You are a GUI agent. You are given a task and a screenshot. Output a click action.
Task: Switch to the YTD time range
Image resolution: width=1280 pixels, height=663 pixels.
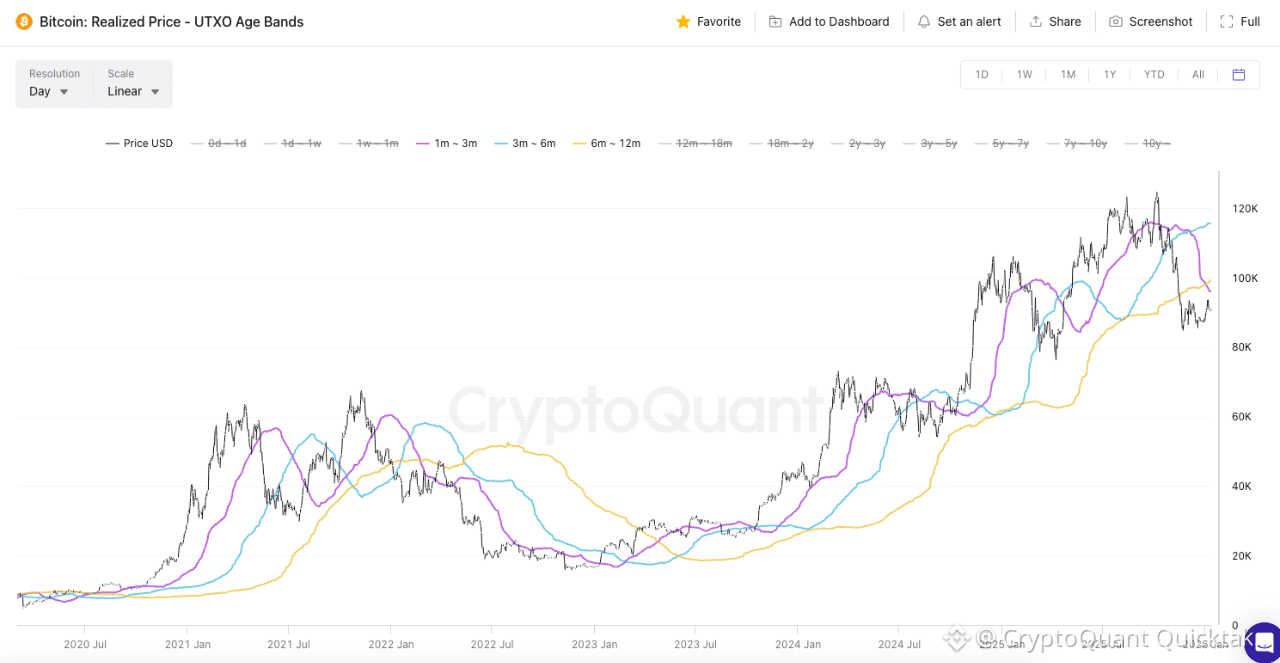click(1154, 74)
